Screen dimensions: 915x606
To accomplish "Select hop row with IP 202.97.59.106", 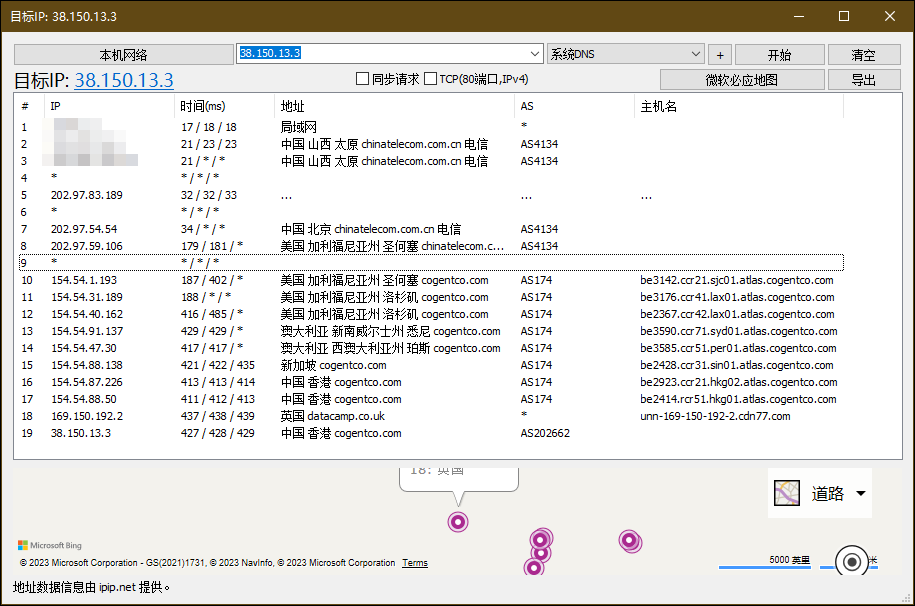I will click(x=86, y=246).
